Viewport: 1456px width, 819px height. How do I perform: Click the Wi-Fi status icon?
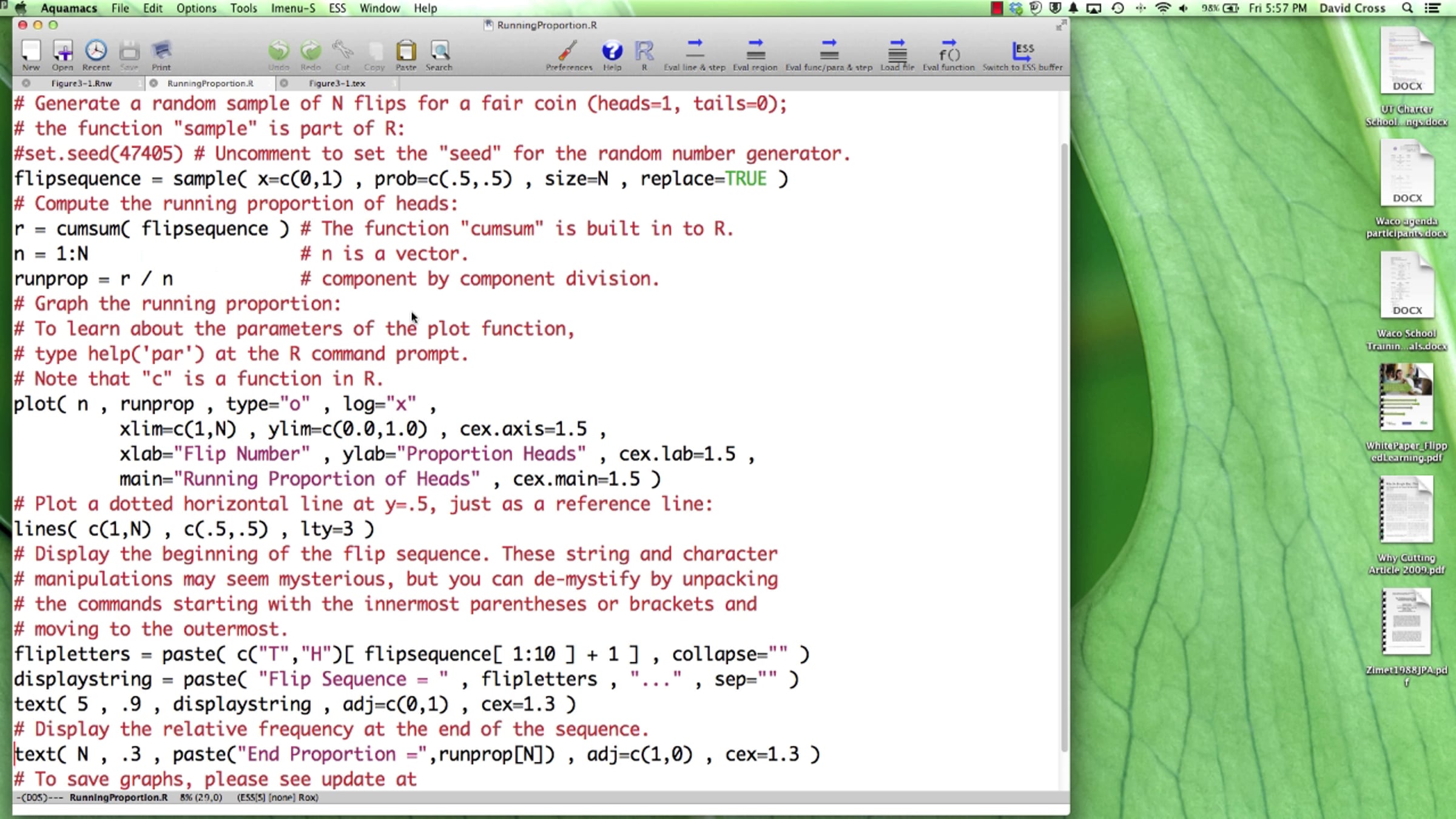click(x=1163, y=8)
